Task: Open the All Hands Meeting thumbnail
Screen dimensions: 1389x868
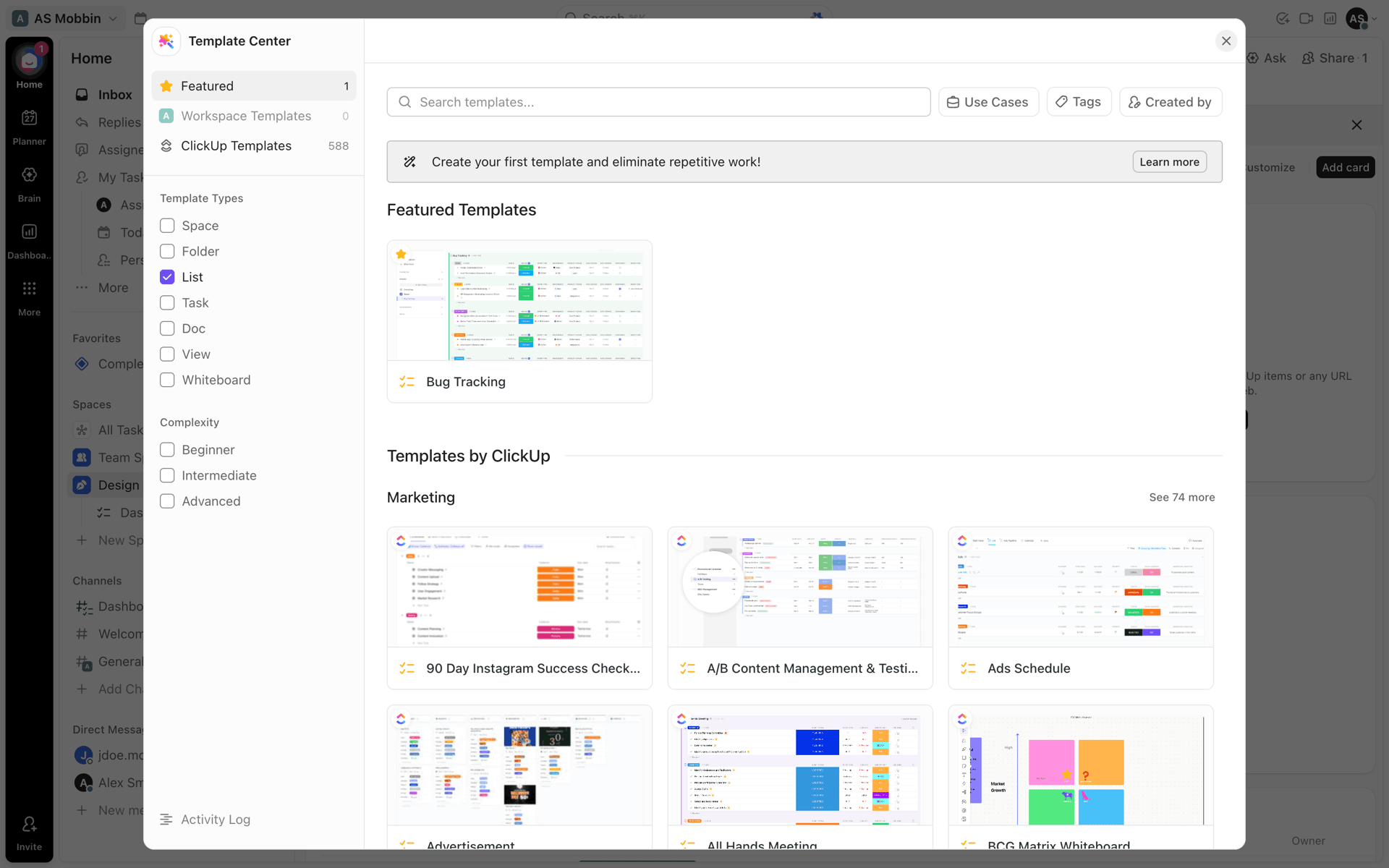Action: 800,765
